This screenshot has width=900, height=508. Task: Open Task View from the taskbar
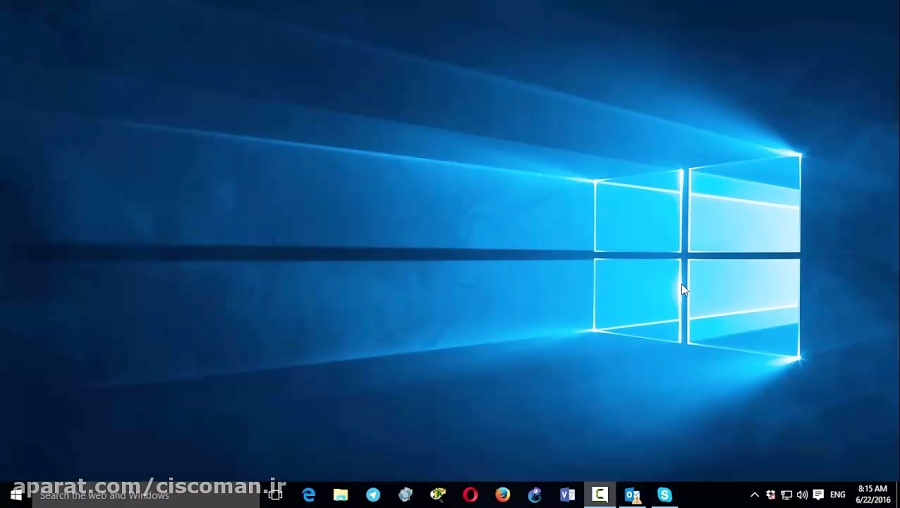tap(276, 495)
